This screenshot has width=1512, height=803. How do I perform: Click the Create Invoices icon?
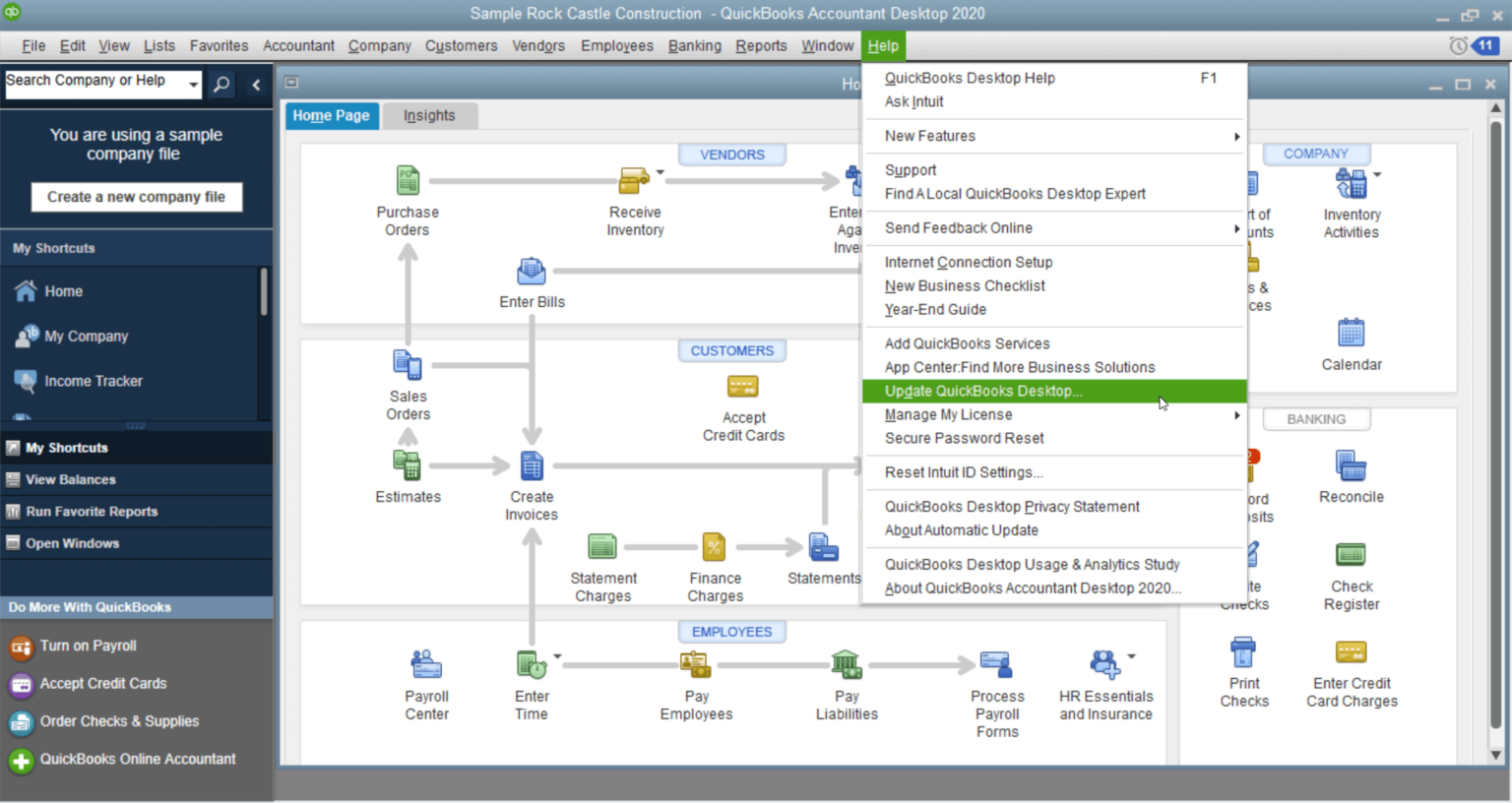[532, 465]
